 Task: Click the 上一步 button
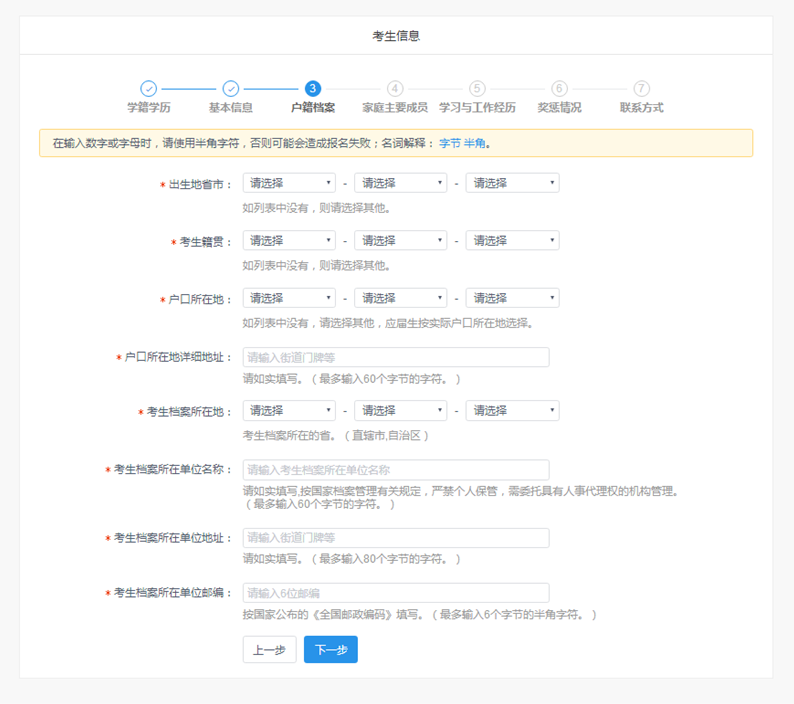(x=269, y=650)
